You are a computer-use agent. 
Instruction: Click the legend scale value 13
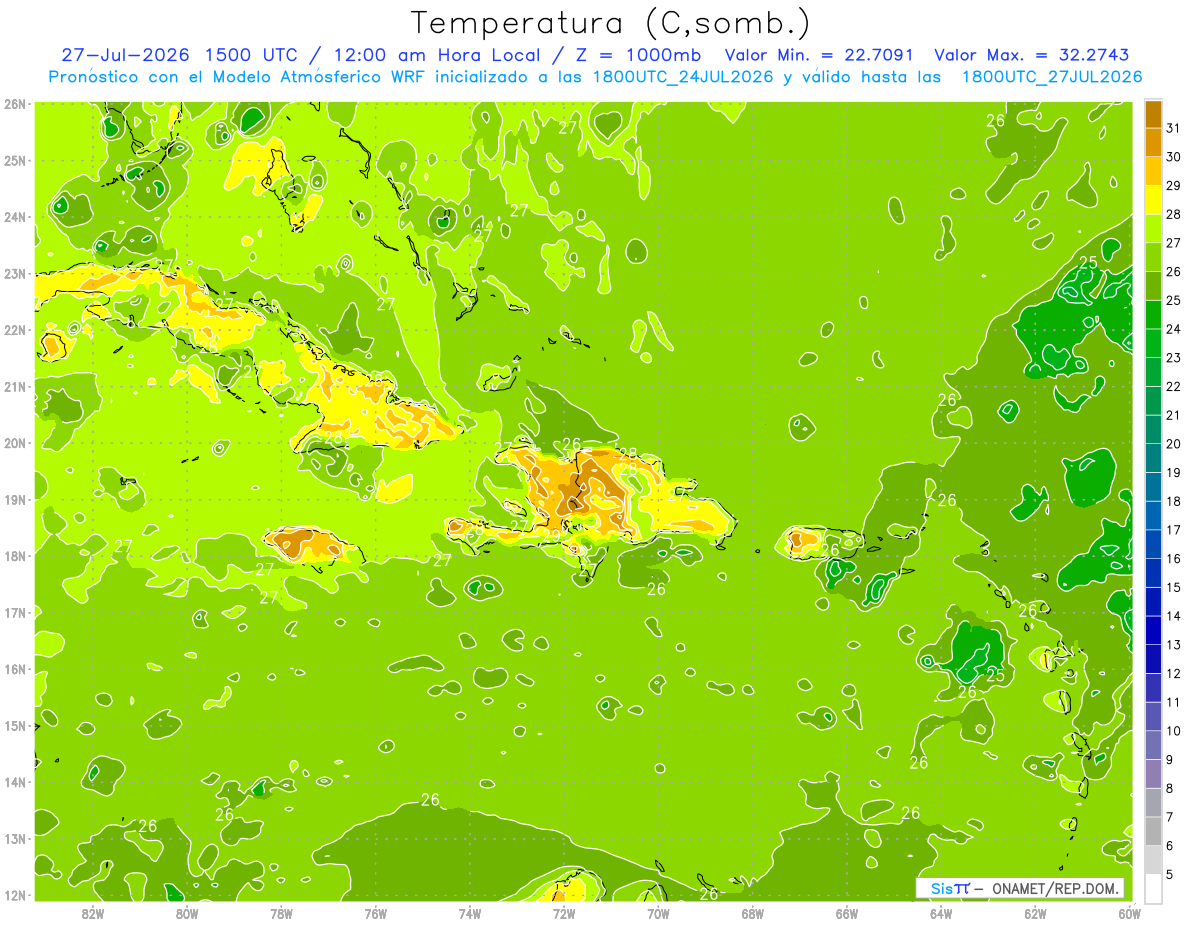1174,645
